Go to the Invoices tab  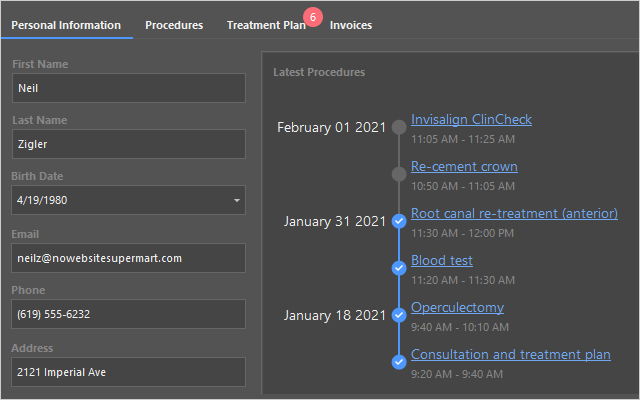point(351,25)
